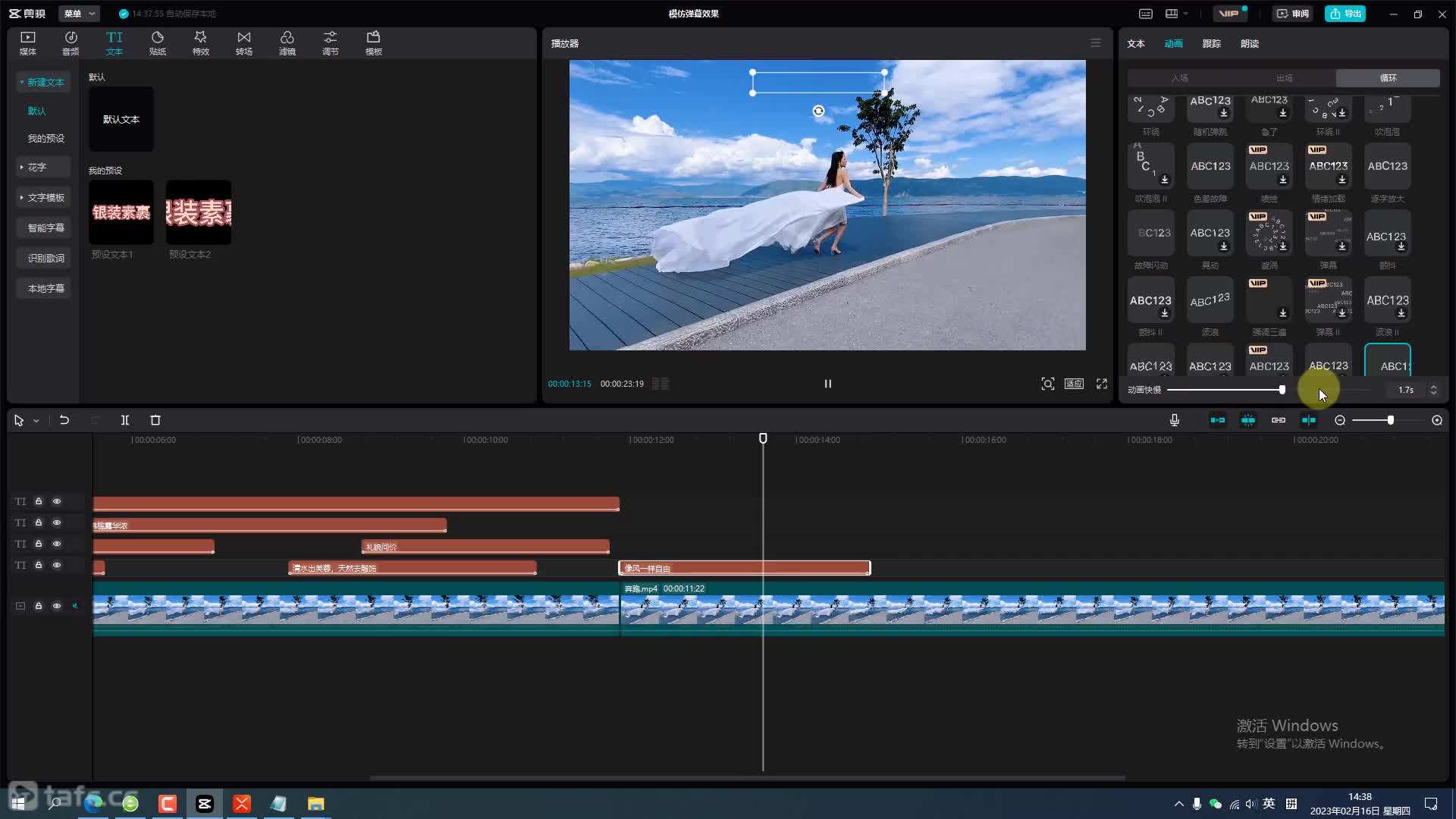1456x819 pixels.
Task: Select the pointer selection tool in timeline toolbar
Action: tap(19, 420)
